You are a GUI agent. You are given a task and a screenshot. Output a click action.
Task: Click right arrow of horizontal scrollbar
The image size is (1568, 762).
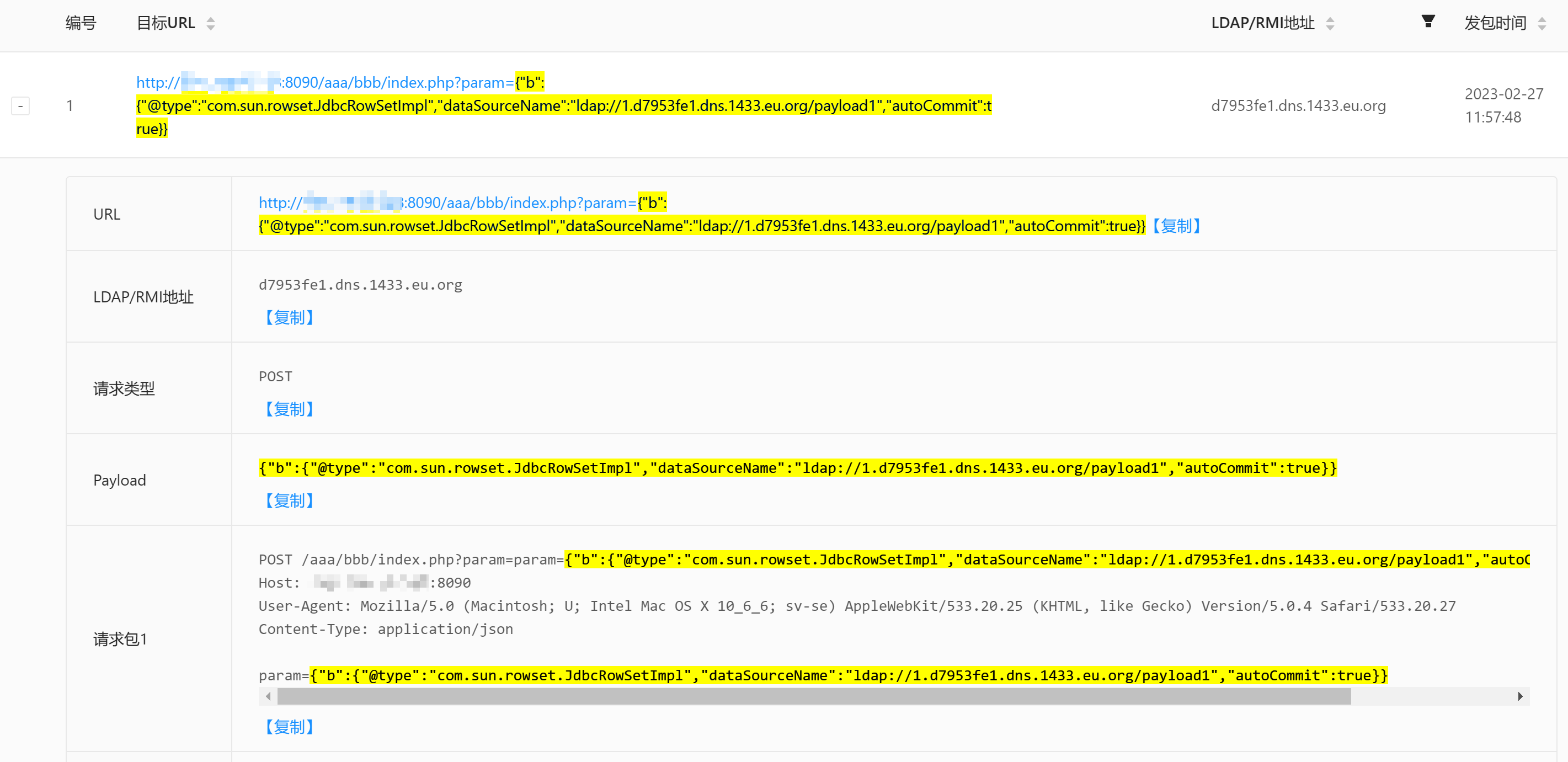1520,696
